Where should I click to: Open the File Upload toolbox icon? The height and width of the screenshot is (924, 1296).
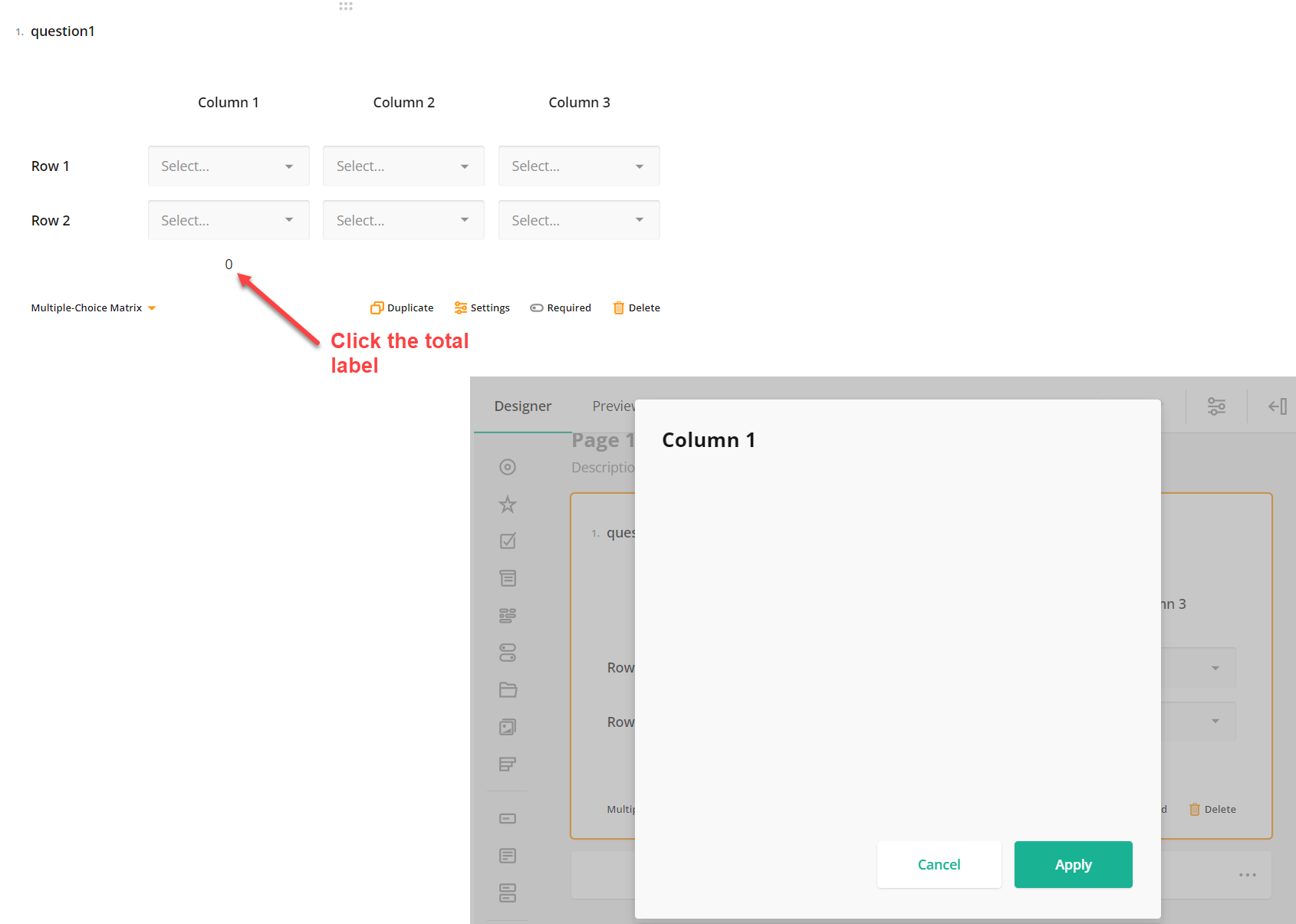coord(507,689)
